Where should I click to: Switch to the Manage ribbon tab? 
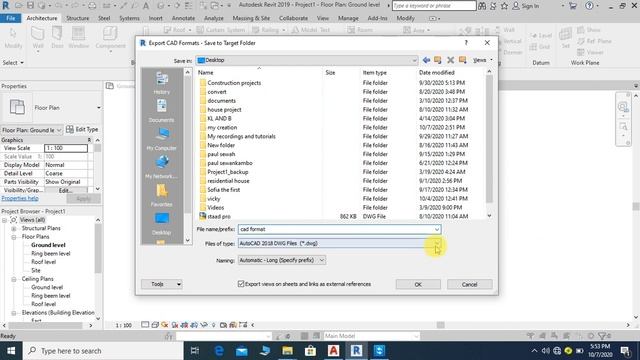(348, 18)
